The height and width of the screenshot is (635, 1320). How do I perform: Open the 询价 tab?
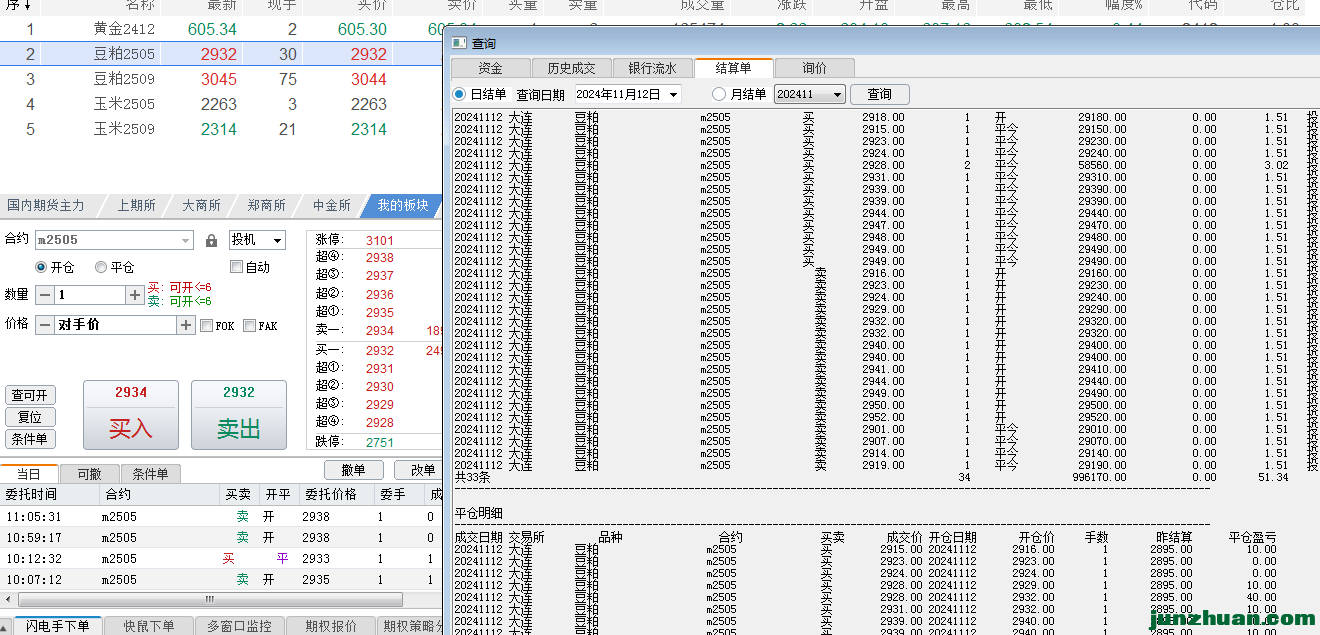pyautogui.click(x=815, y=68)
